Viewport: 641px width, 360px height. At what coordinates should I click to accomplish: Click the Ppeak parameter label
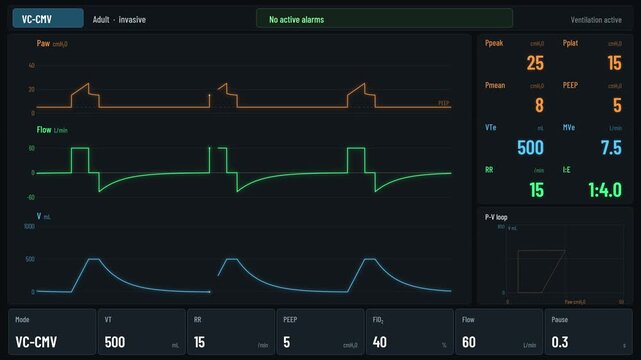(494, 43)
